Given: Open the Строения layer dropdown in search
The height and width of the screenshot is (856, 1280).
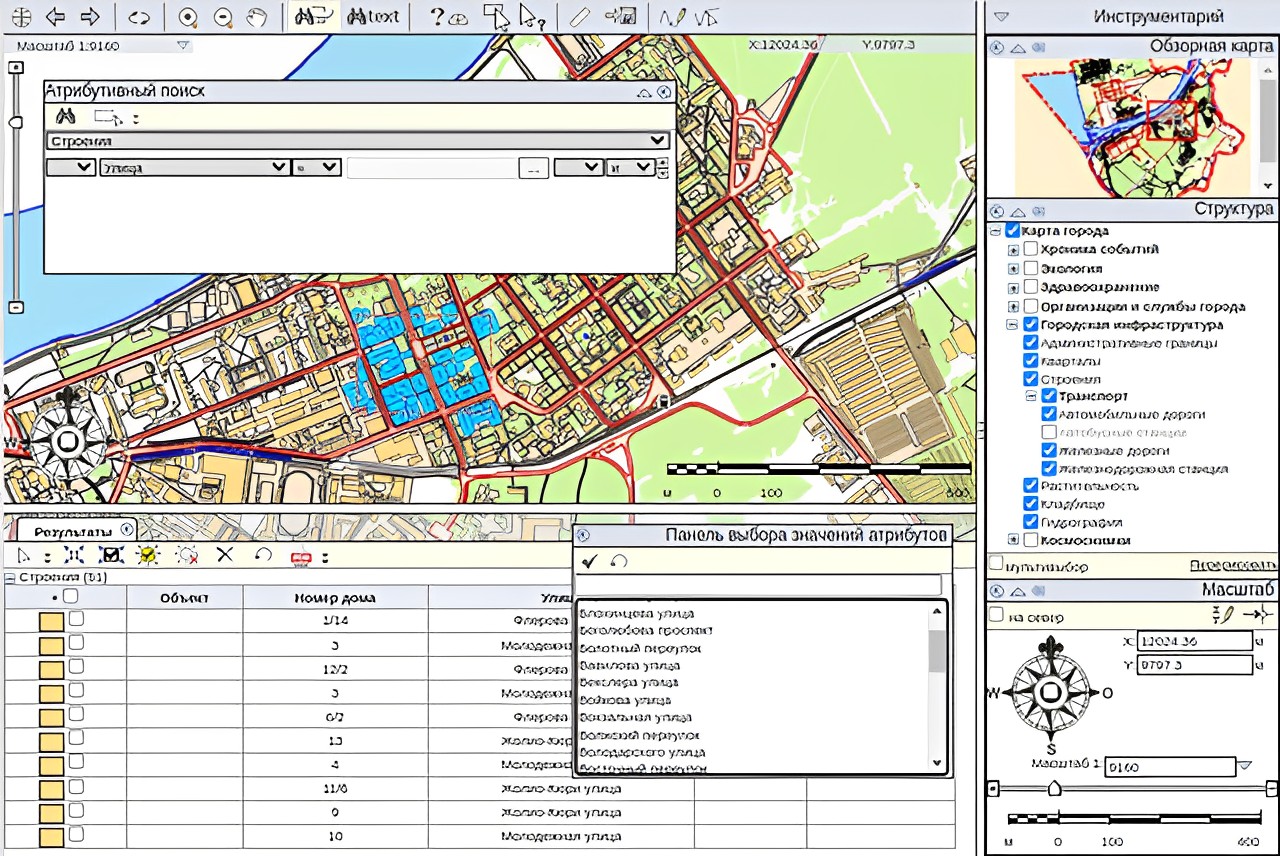Looking at the screenshot, I should click(x=657, y=141).
